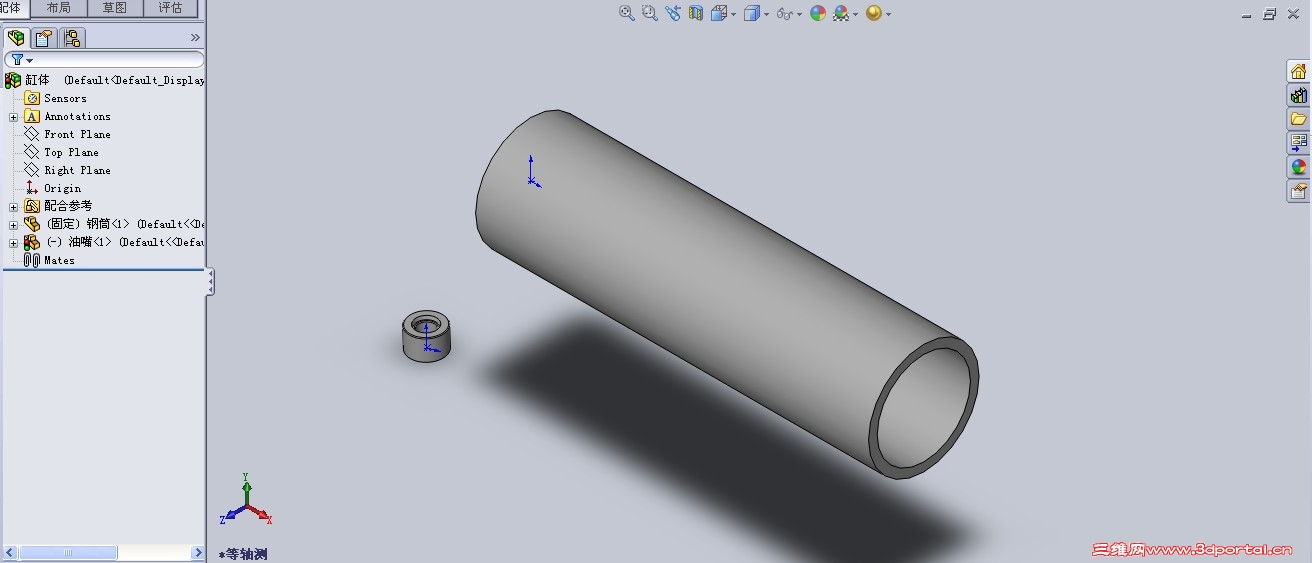The height and width of the screenshot is (563, 1312).
Task: Click the tree horizontal scrollbar thumb
Action: click(68, 552)
